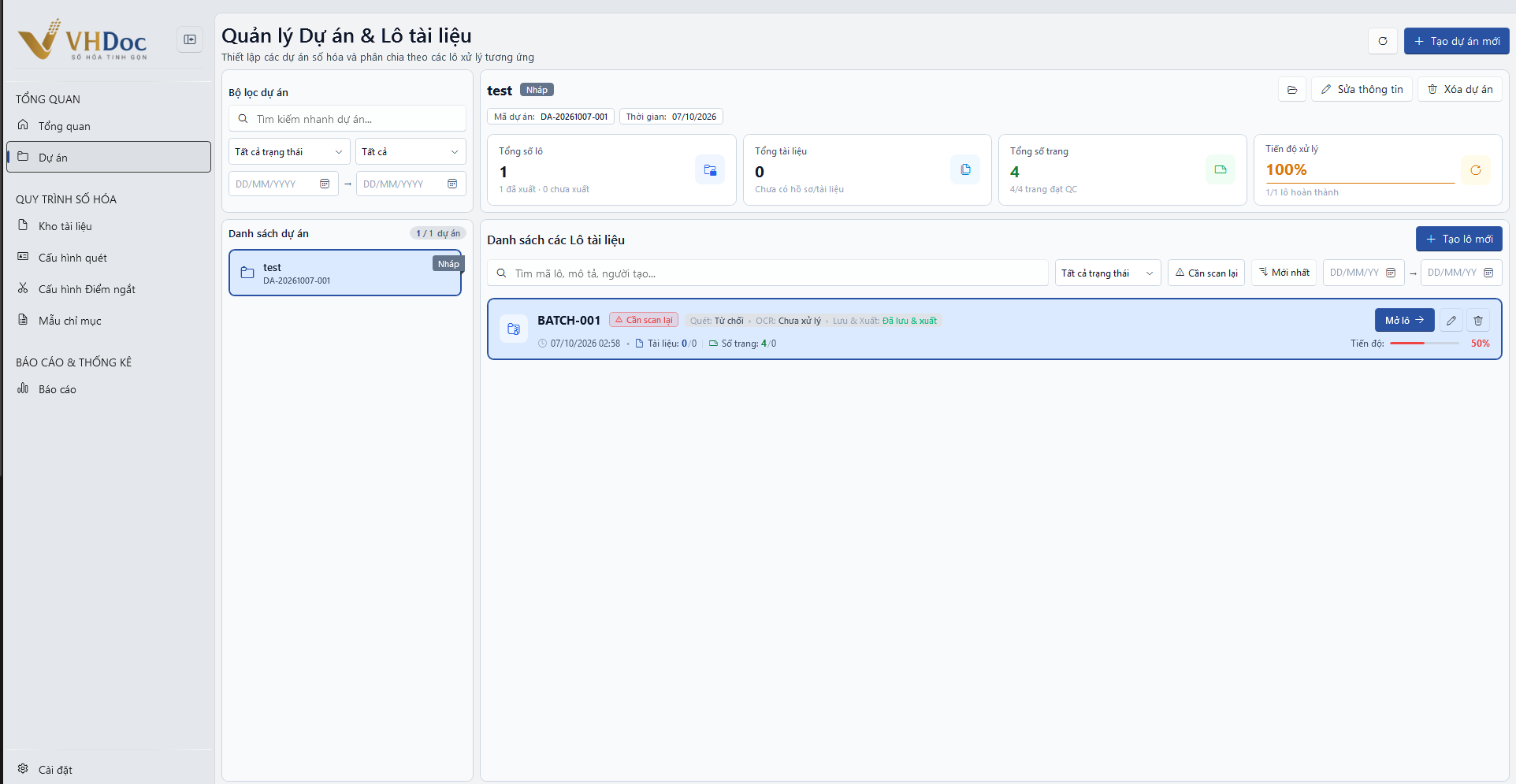Collapse the sidebar with the panel toggle icon
The height and width of the screenshot is (784, 1516).
pyautogui.click(x=190, y=39)
